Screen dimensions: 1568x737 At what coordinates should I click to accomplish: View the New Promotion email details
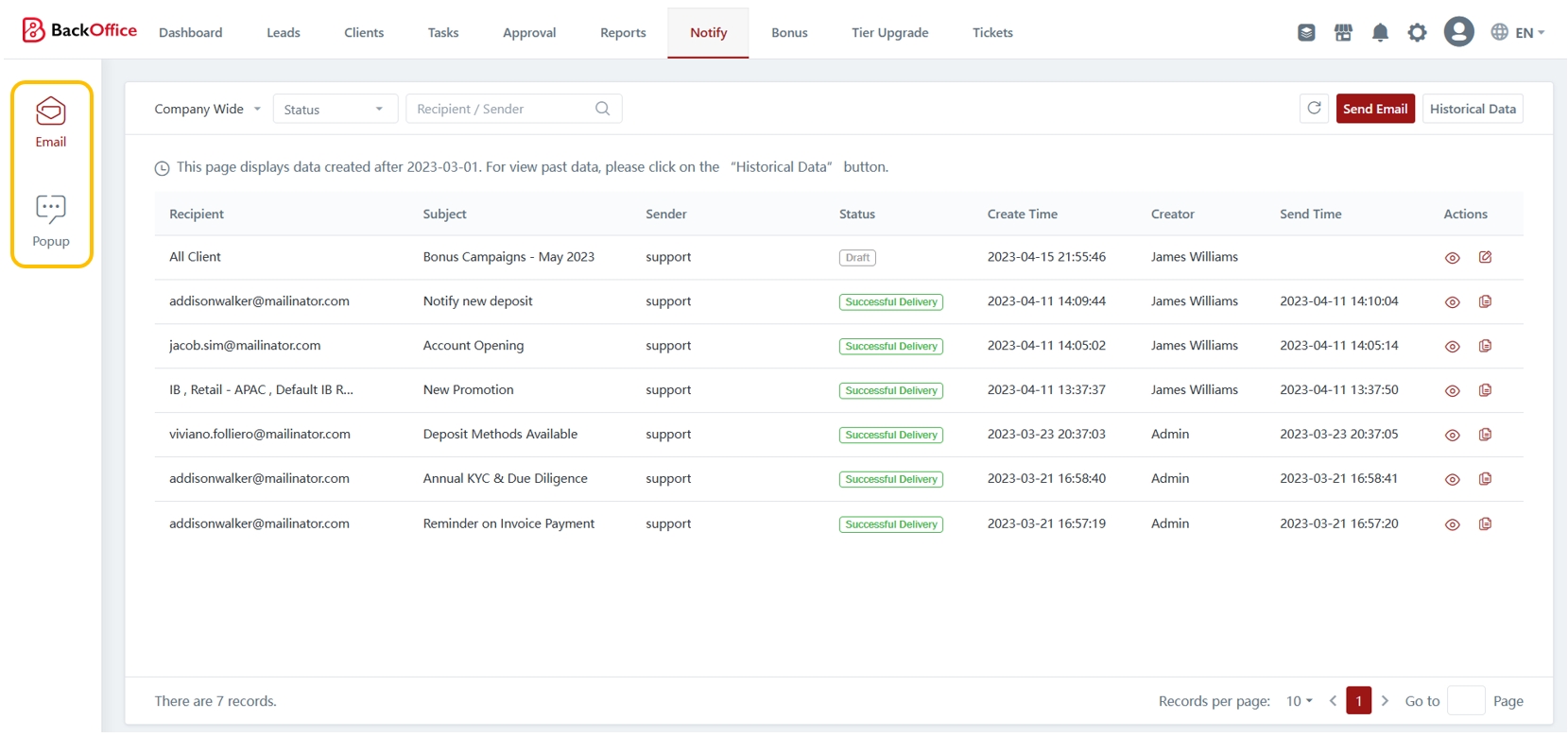(x=1453, y=390)
